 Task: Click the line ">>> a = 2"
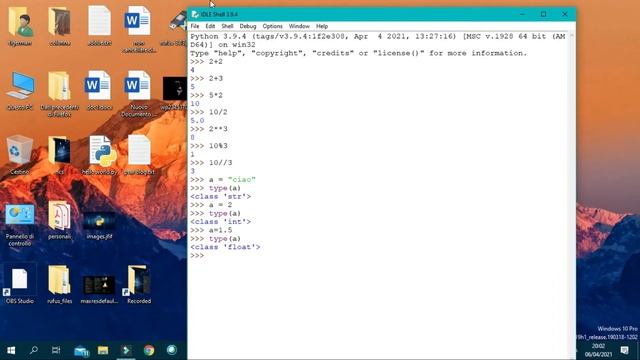point(211,205)
